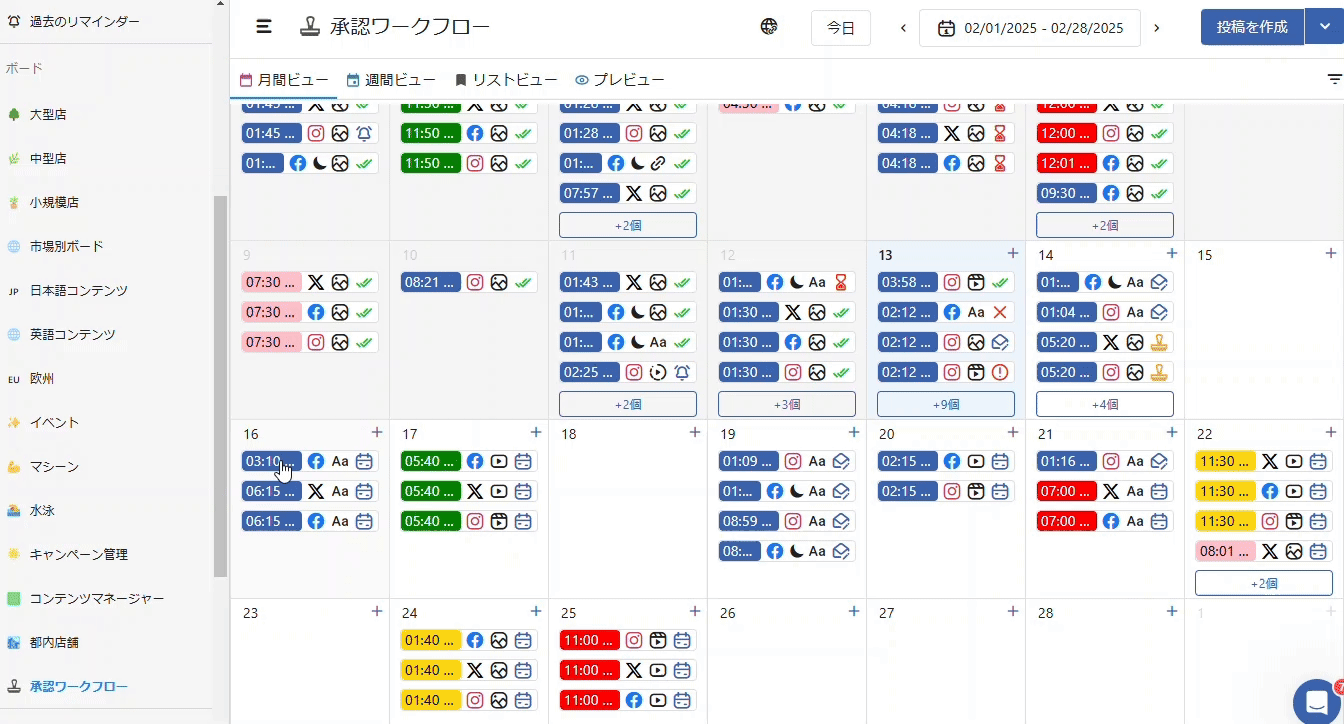The width and height of the screenshot is (1344, 724).
Task: Open the create post dropdown arrow
Action: coord(1324,28)
